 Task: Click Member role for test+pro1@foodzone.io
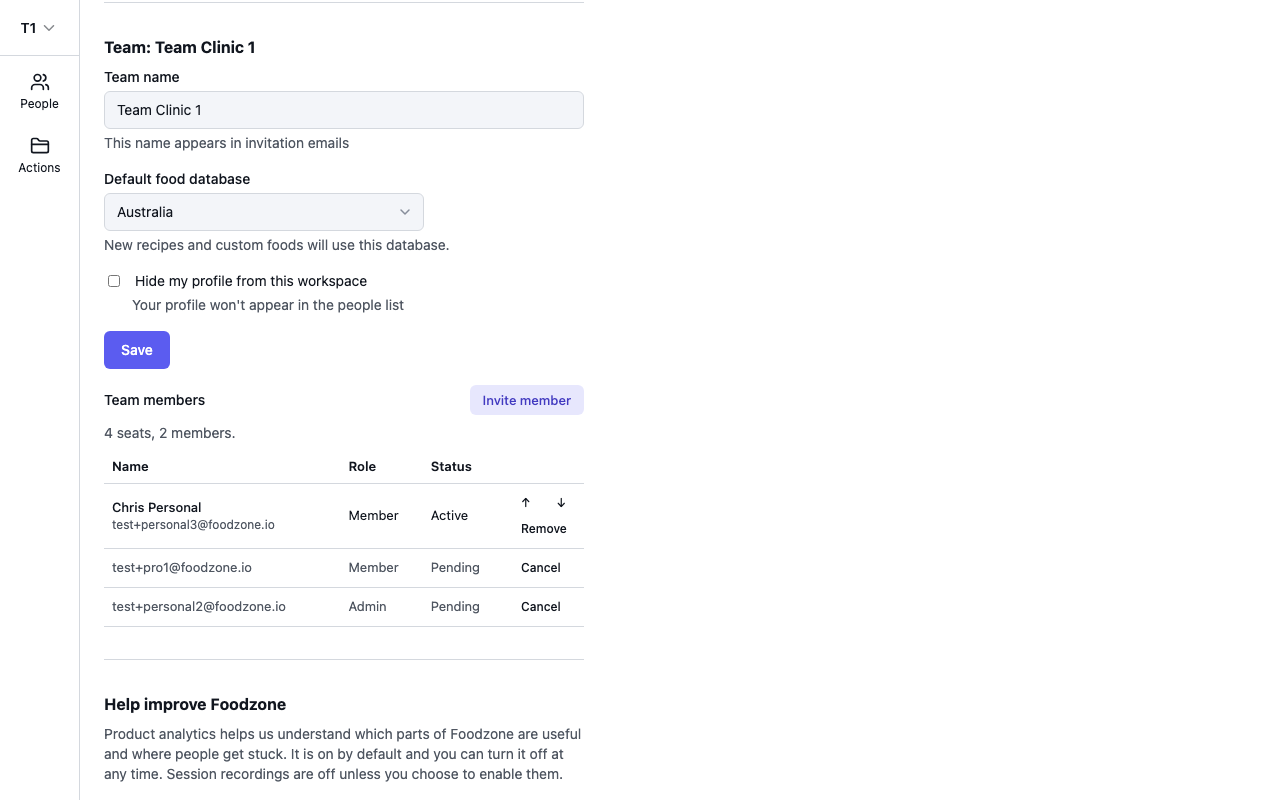373,568
